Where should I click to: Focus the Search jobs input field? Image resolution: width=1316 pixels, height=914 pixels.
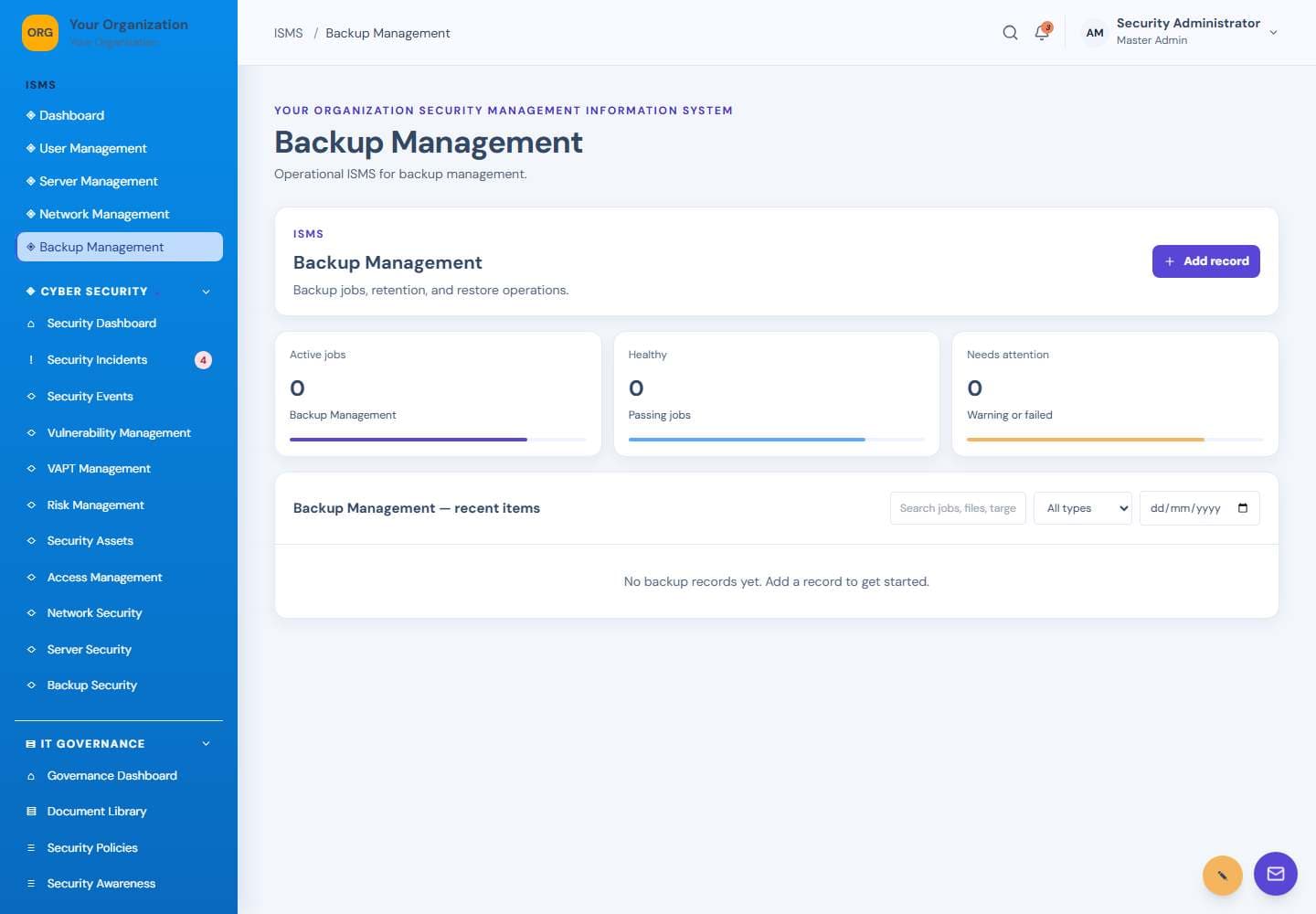tap(958, 508)
